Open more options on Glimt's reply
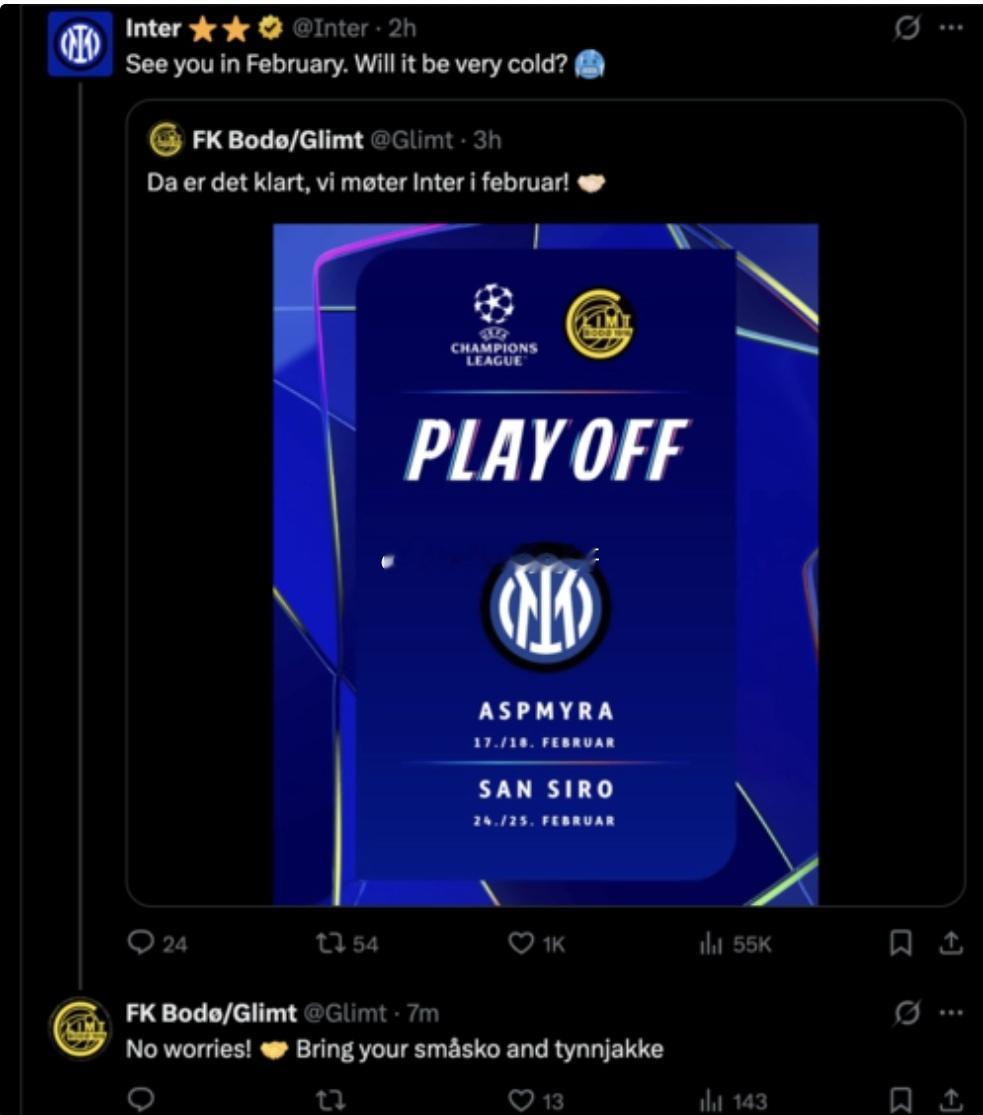 coord(950,1012)
